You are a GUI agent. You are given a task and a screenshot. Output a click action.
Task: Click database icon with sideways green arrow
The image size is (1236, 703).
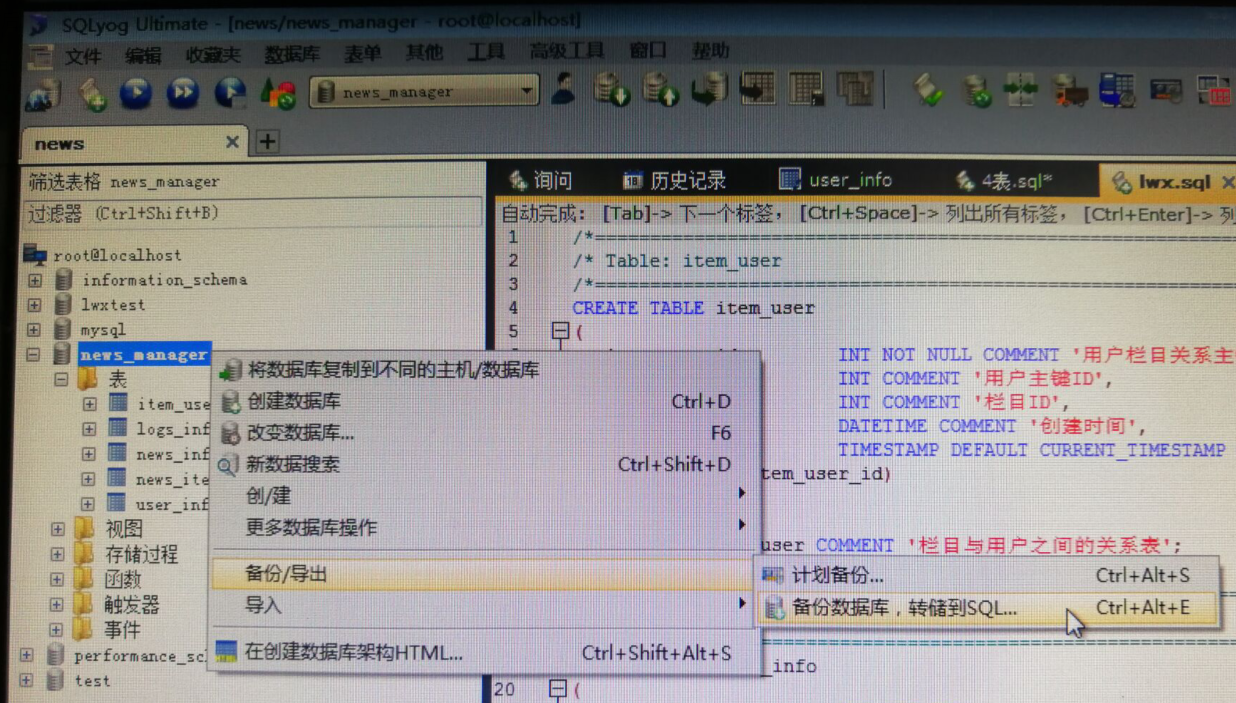pyautogui.click(x=709, y=90)
